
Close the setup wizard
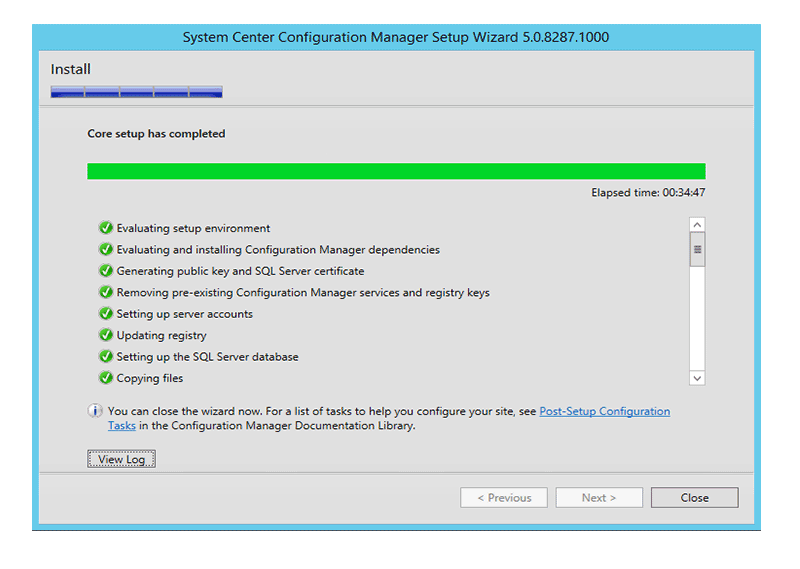(x=694, y=498)
